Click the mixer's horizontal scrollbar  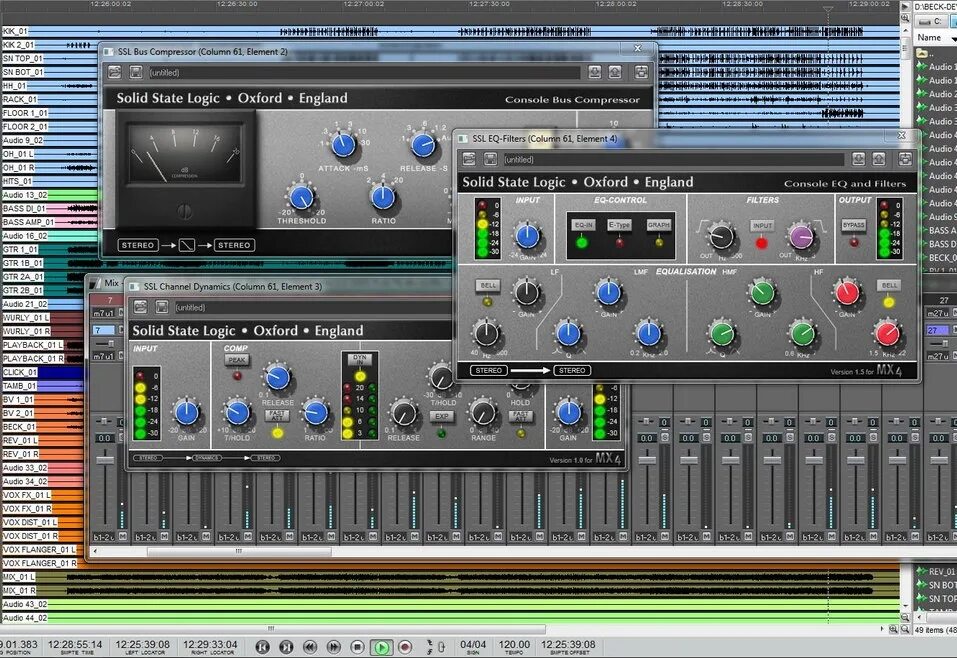(239, 551)
